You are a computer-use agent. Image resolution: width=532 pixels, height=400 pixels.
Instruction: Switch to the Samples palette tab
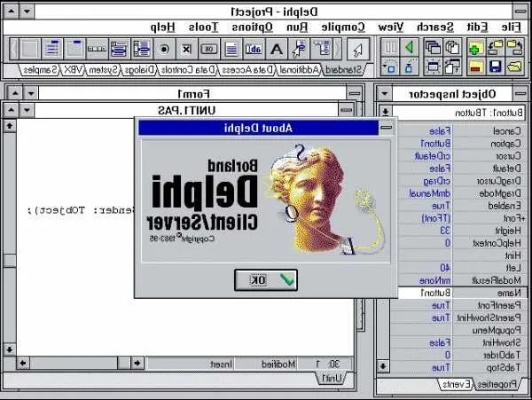tap(41, 70)
